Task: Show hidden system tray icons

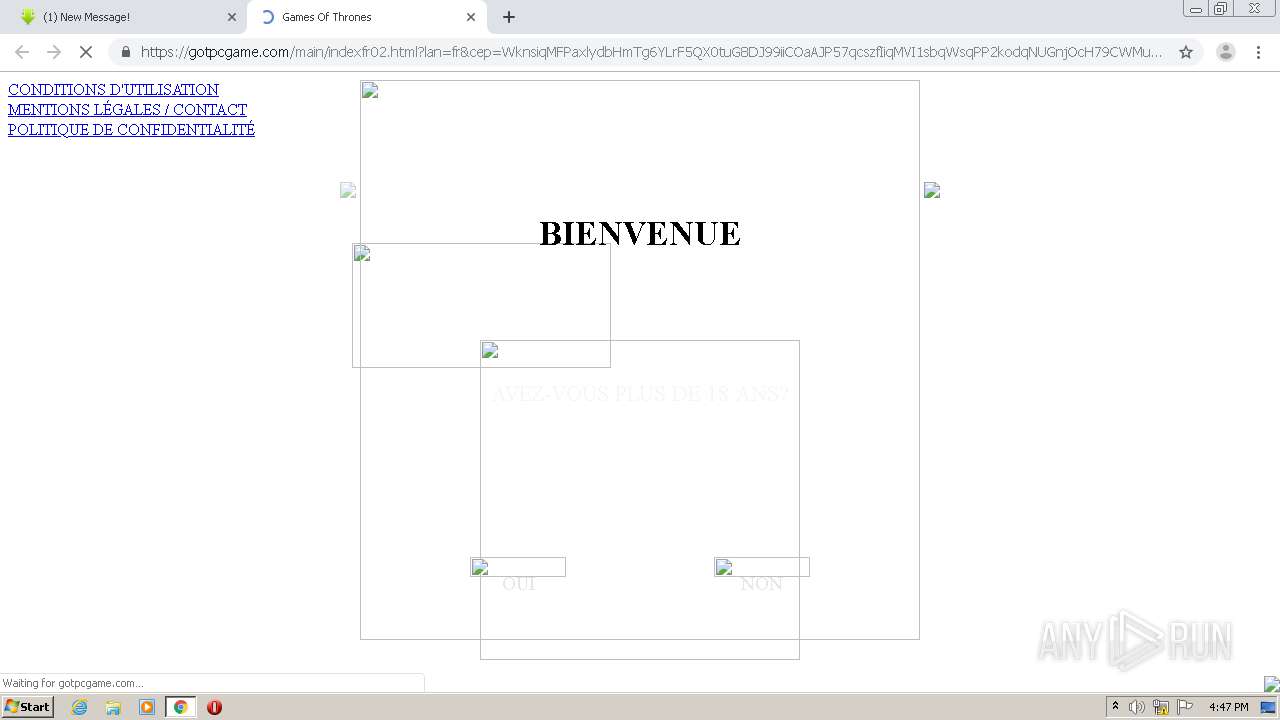Action: (x=1115, y=707)
